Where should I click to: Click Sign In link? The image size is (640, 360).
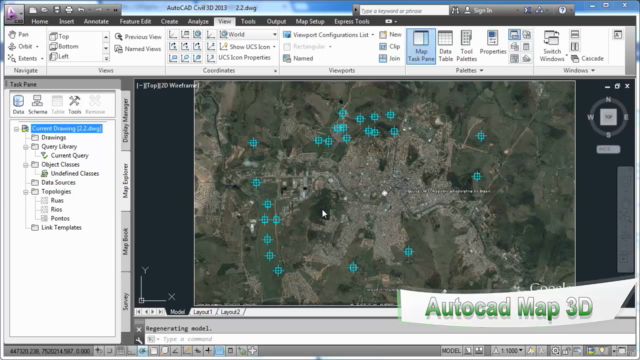click(483, 11)
